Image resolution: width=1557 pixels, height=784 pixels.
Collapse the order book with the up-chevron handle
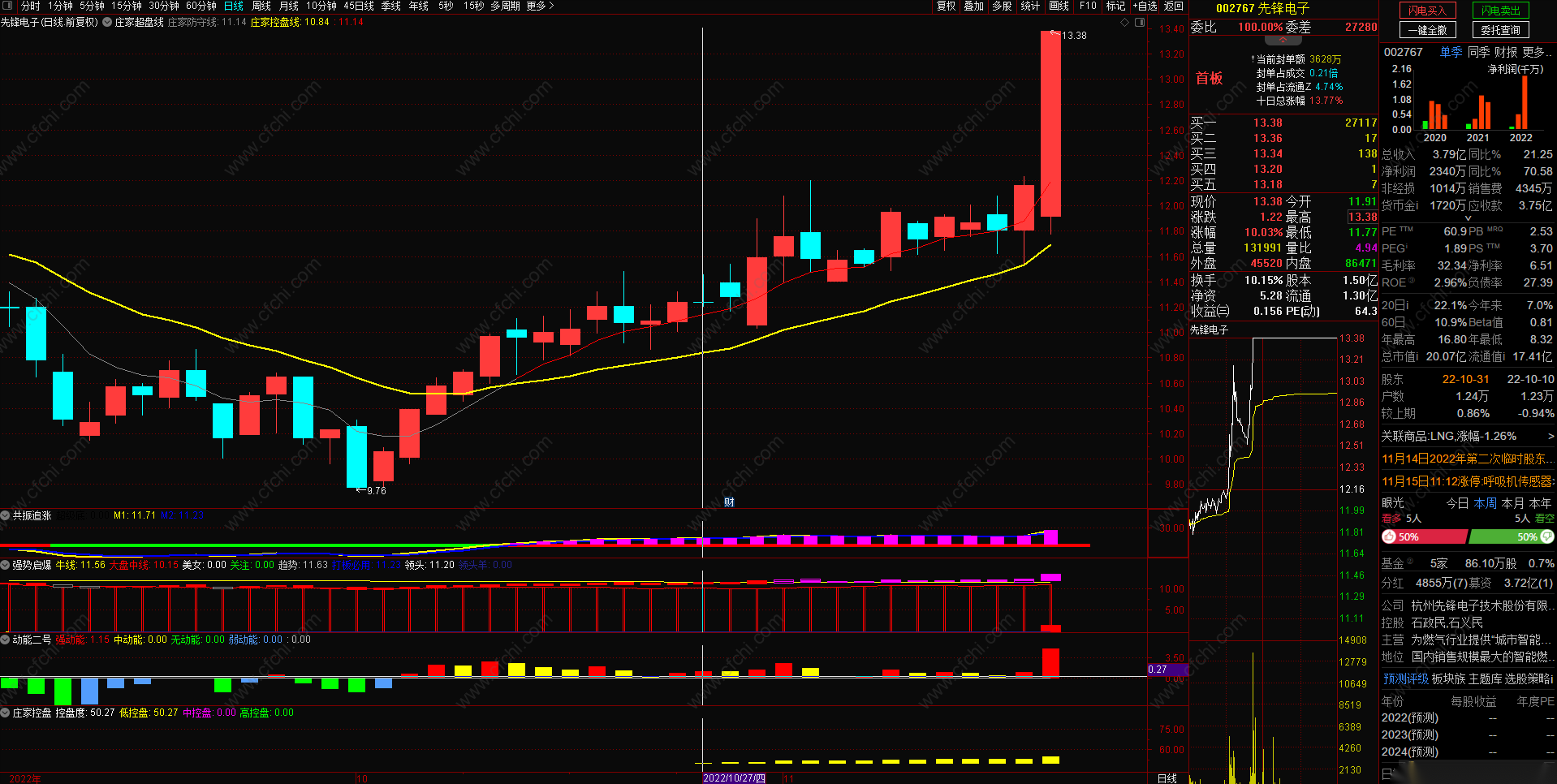coord(1283,40)
